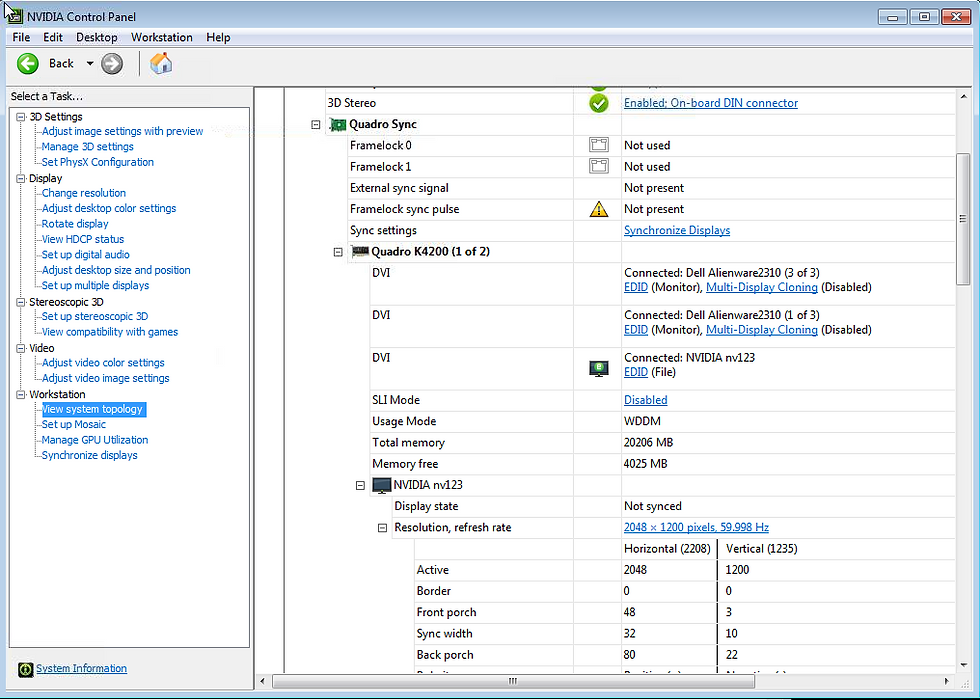Click the vertical scrollbar thumb in topology pane
The width and height of the screenshot is (980, 700).
point(962,219)
